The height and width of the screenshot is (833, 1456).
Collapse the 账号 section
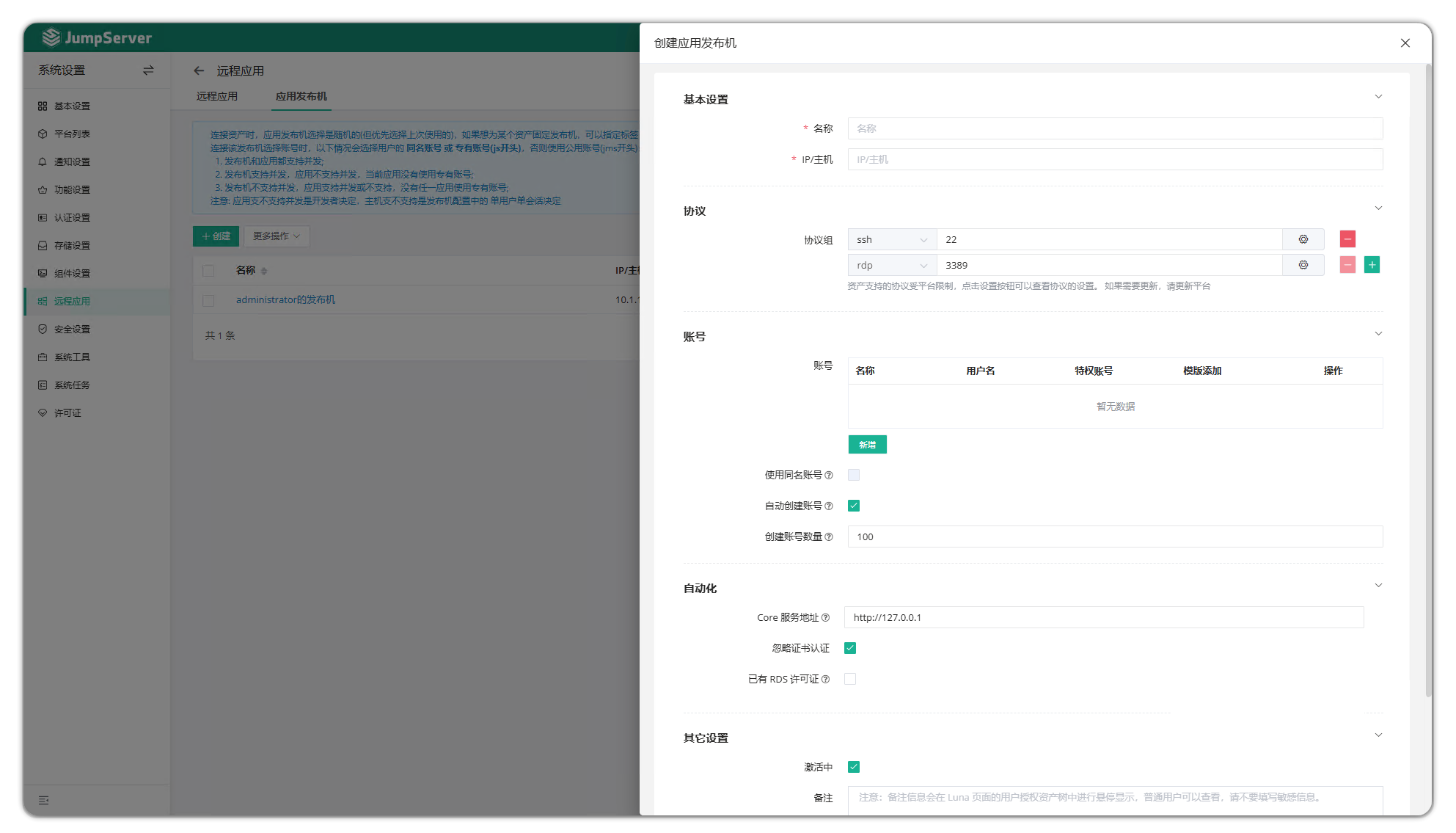coord(1378,334)
